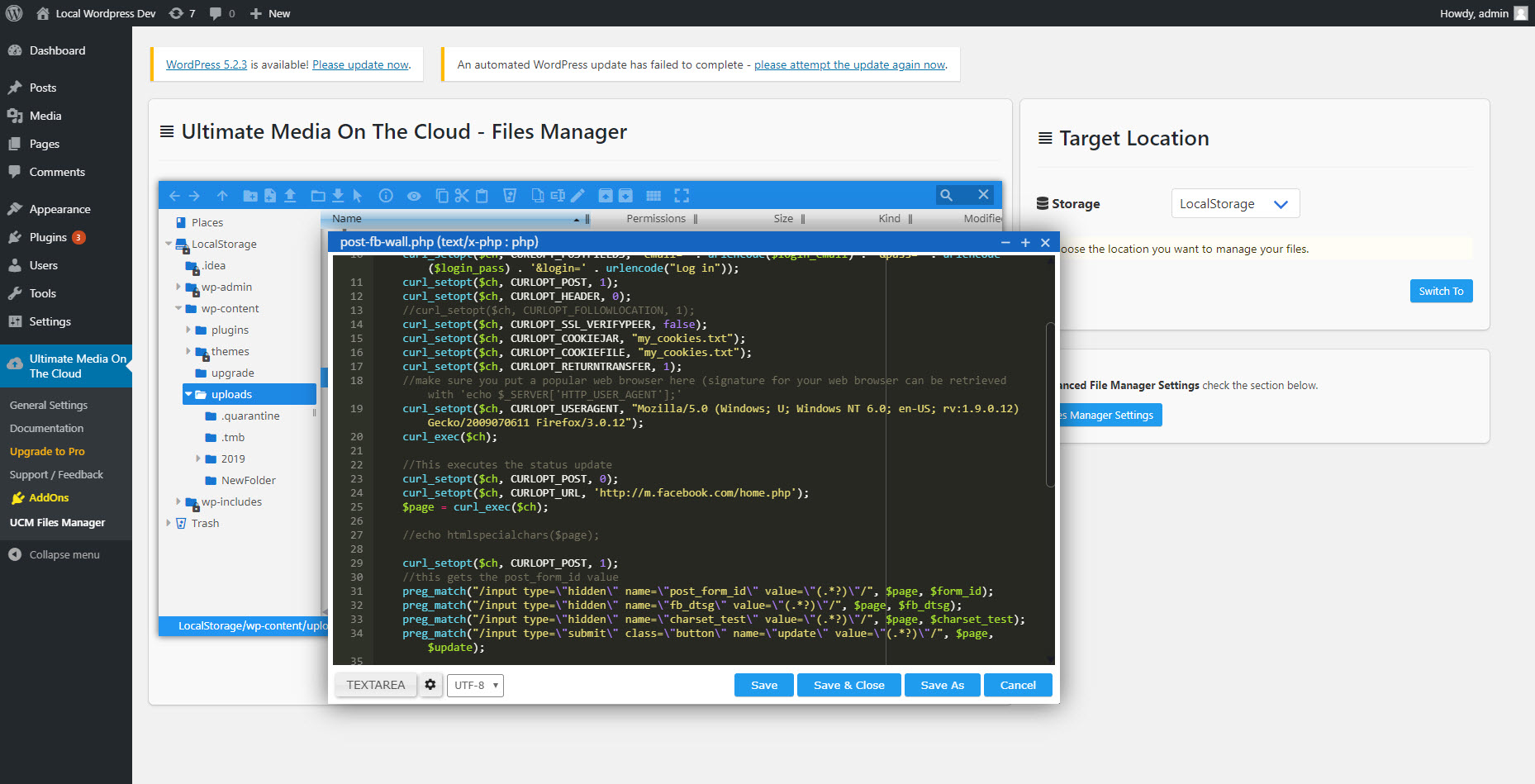The image size is (1535, 784).
Task: Open editor preferences via the gear icon
Action: [x=430, y=685]
